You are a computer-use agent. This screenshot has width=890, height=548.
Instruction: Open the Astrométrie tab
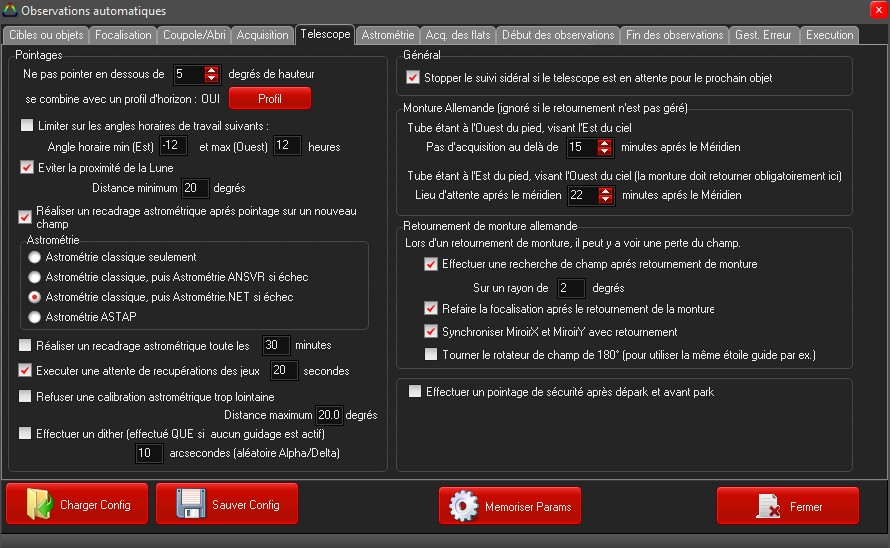point(388,35)
